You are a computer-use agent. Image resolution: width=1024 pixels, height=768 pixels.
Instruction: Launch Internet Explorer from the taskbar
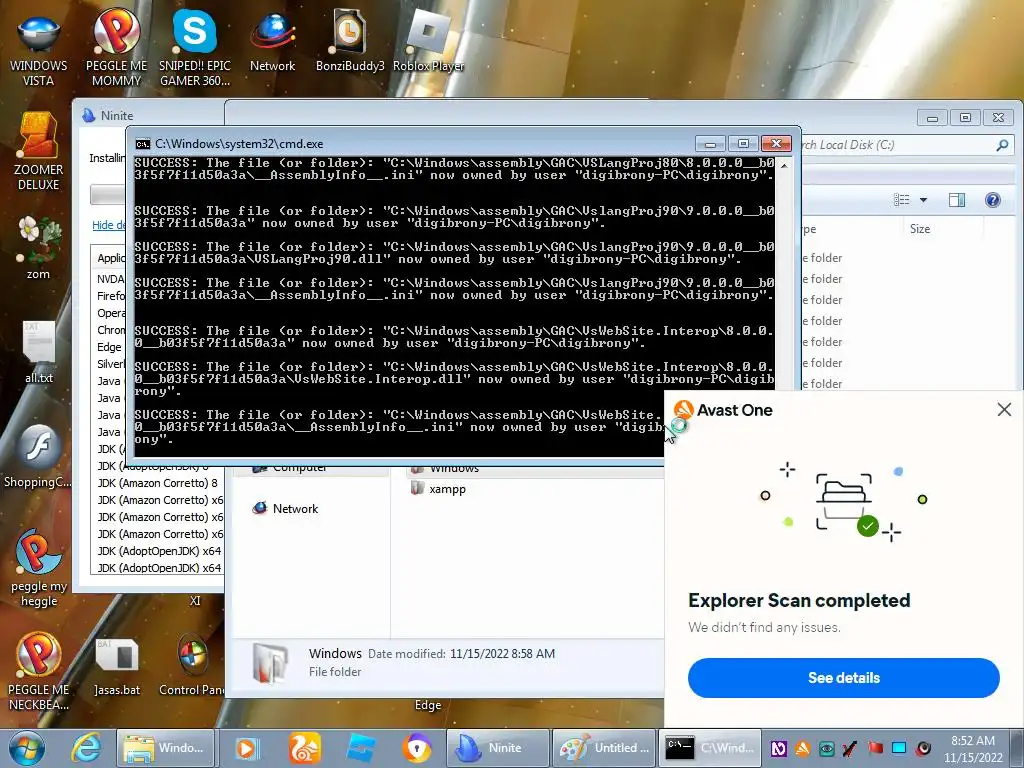click(x=86, y=748)
